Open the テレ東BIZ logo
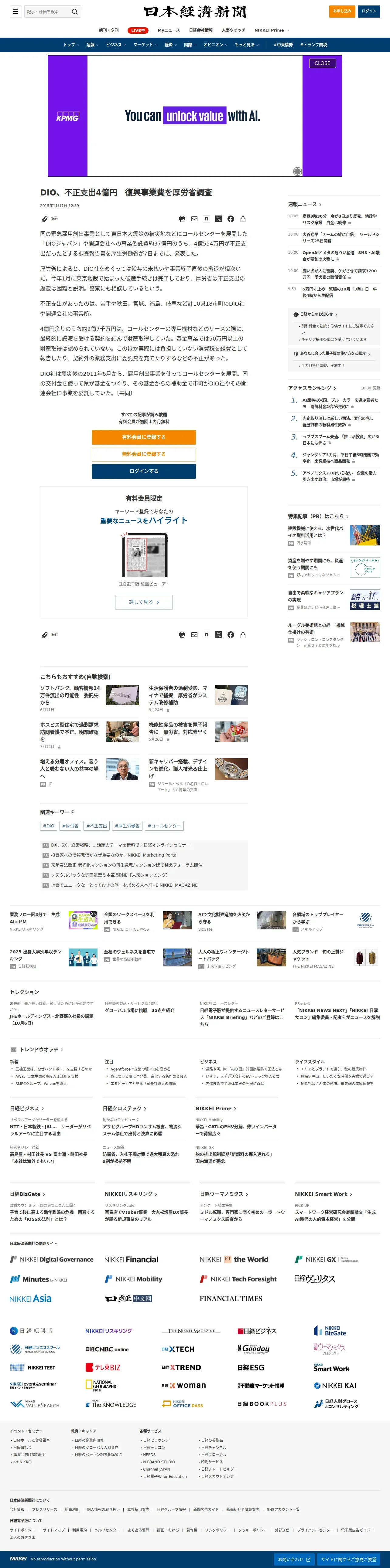The image size is (390, 1568). click(x=103, y=1367)
